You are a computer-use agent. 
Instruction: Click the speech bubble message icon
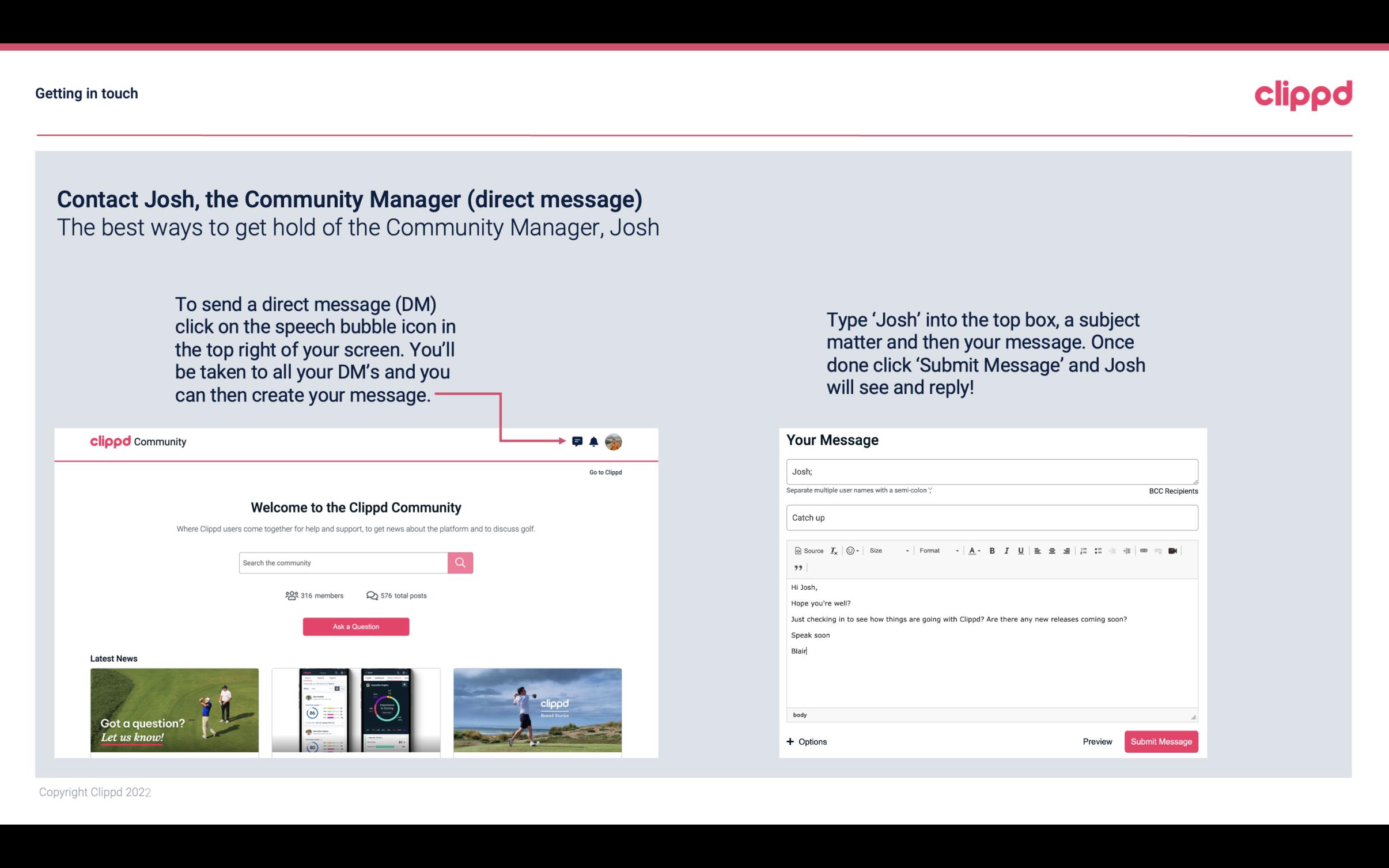pos(578,441)
